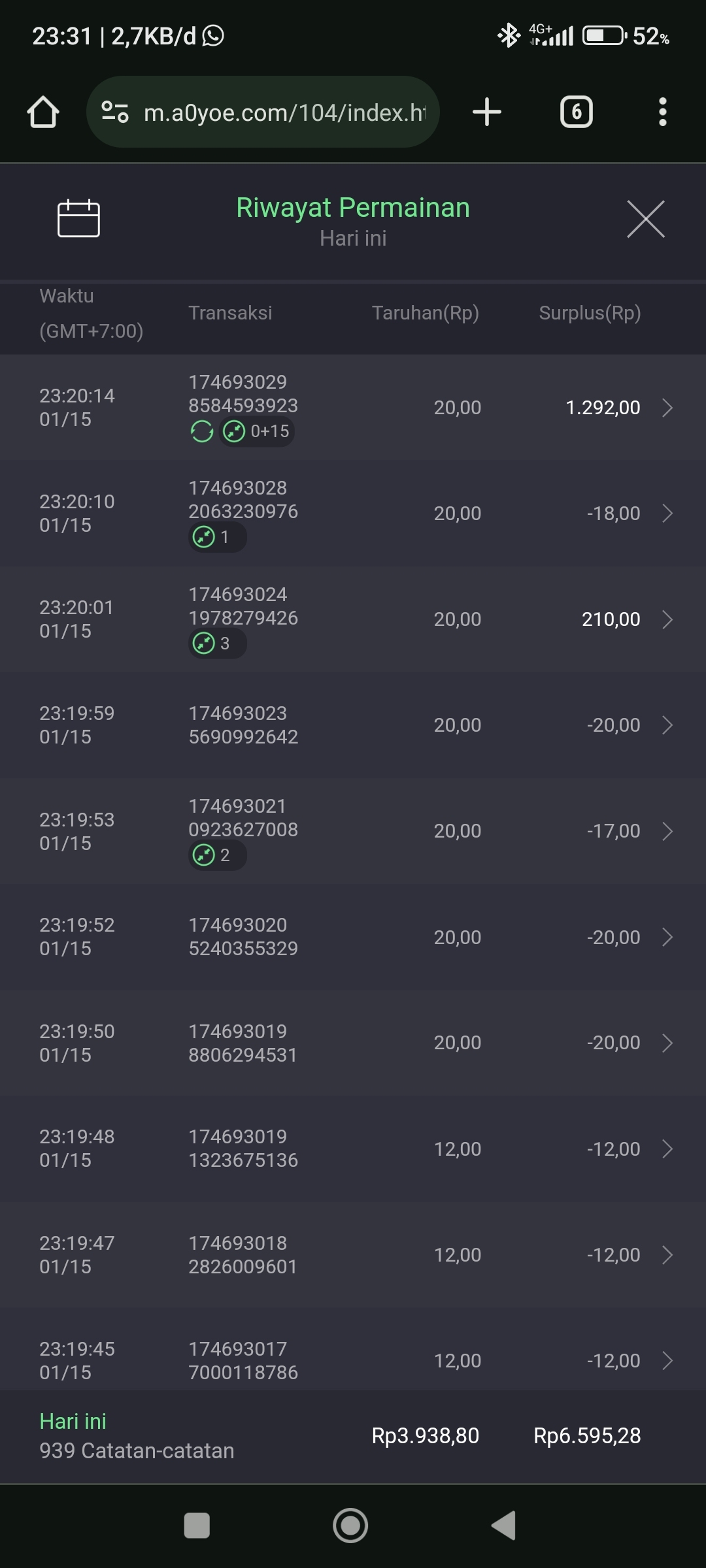Open the calendar date picker icon
The image size is (706, 1568).
click(x=78, y=218)
